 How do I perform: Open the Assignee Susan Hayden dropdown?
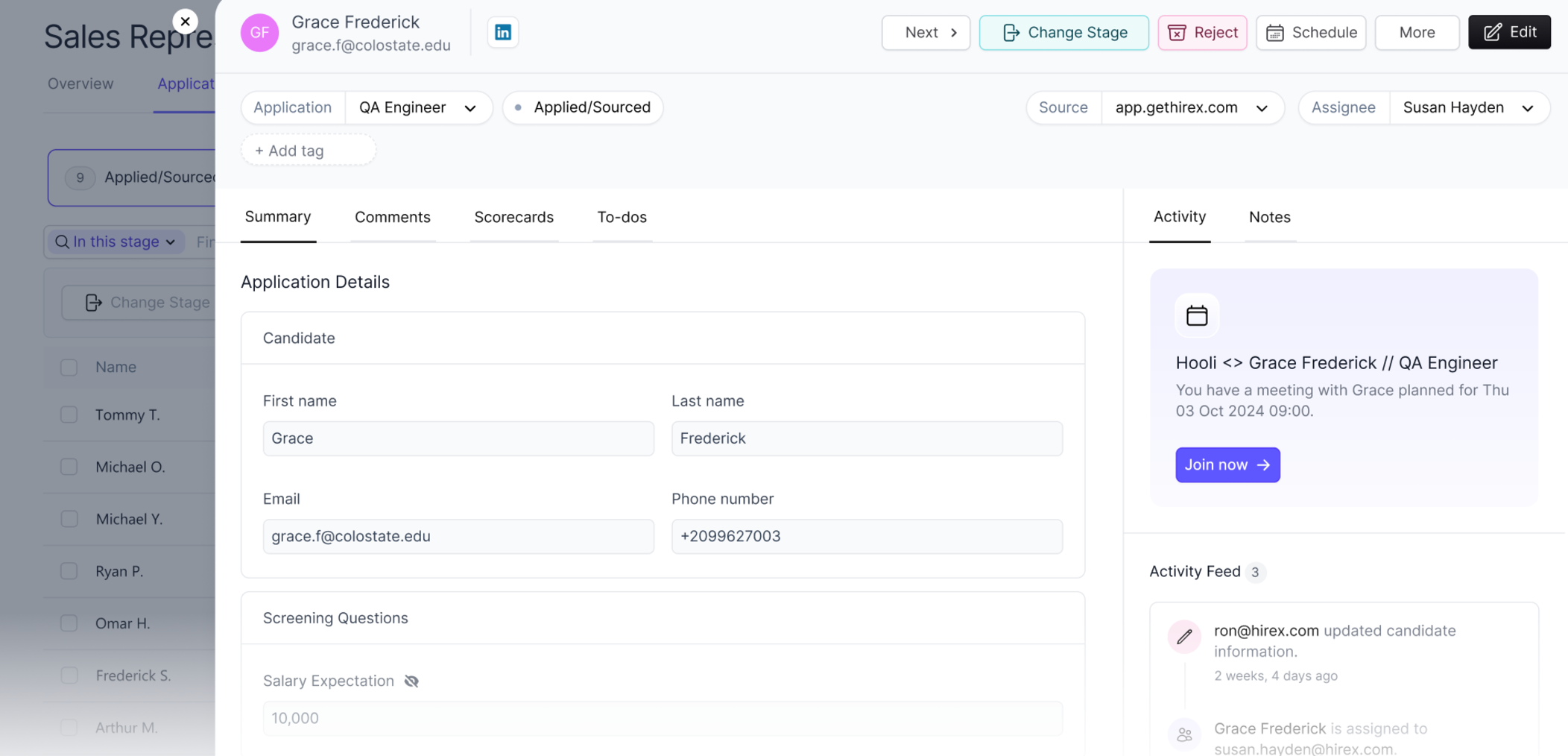pyautogui.click(x=1469, y=107)
